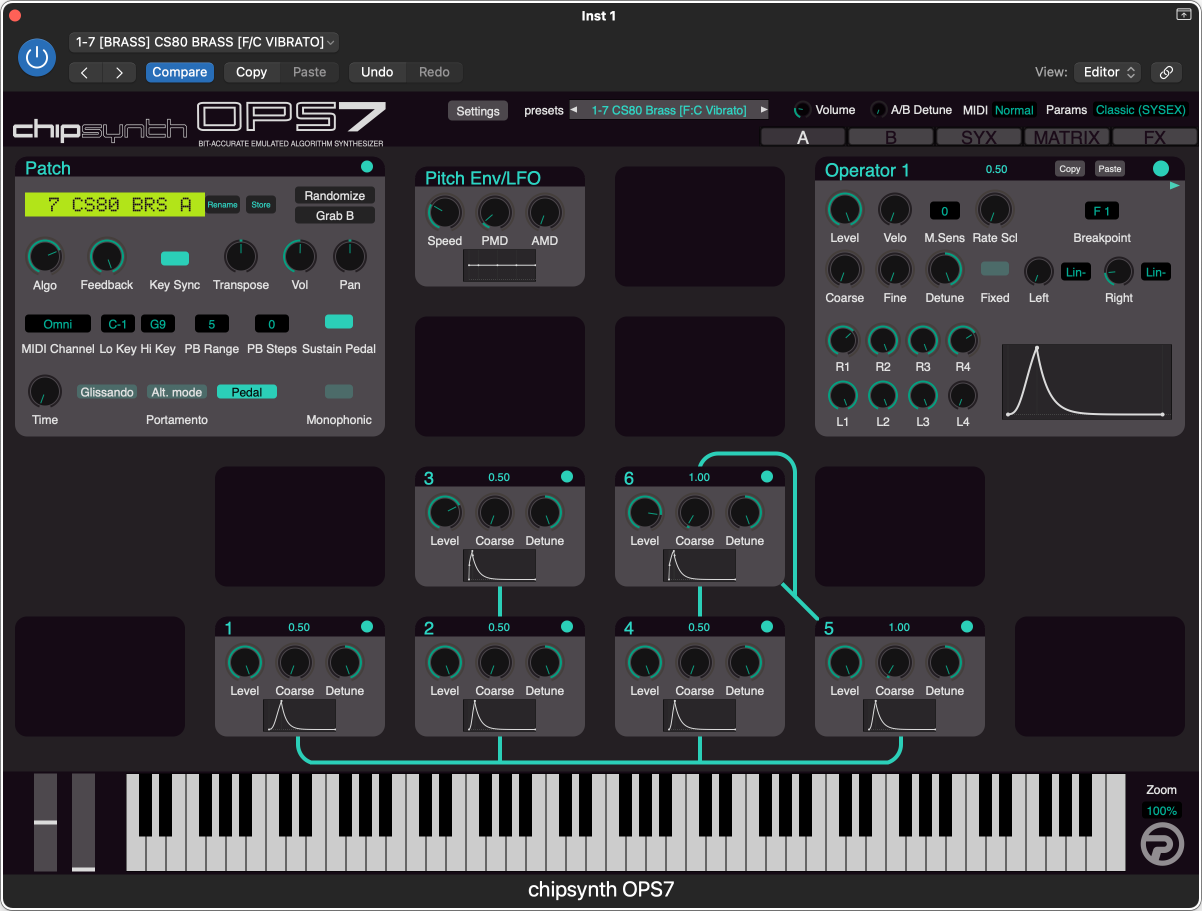Toggle Operator 1 detail enable dot
The width and height of the screenshot is (1202, 911).
(1161, 169)
